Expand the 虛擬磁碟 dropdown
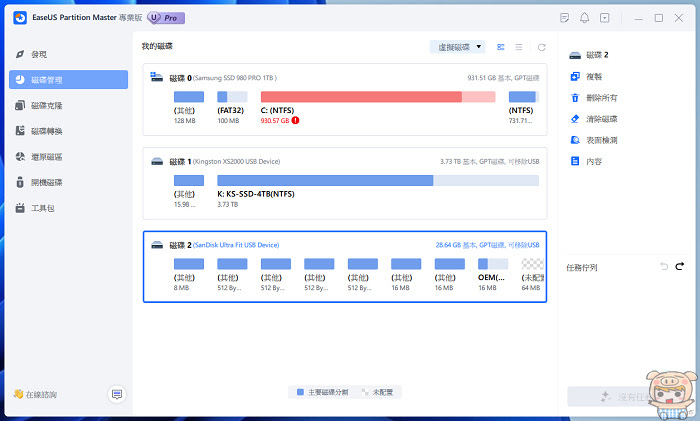700x421 pixels. pos(458,47)
